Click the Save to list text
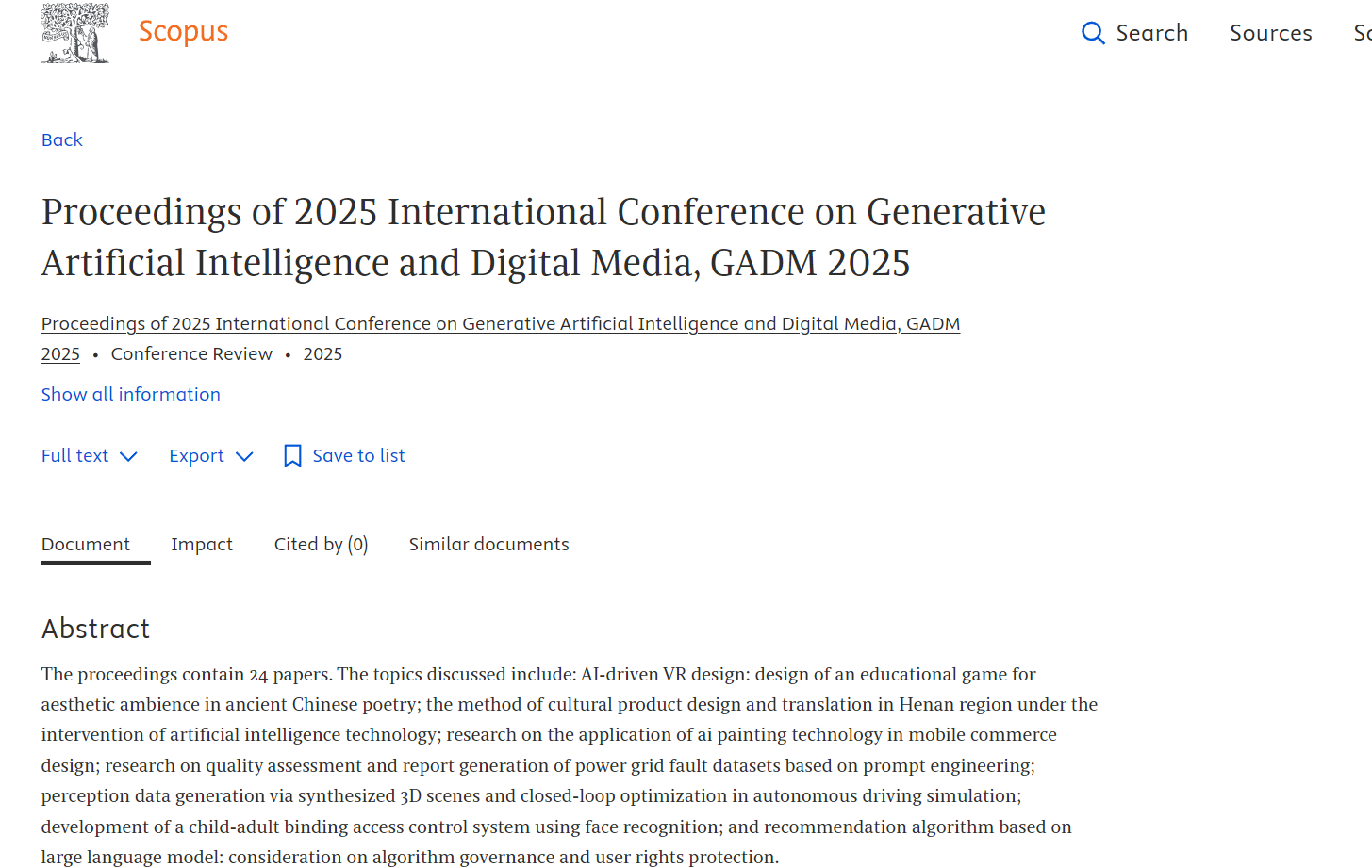 click(x=358, y=455)
